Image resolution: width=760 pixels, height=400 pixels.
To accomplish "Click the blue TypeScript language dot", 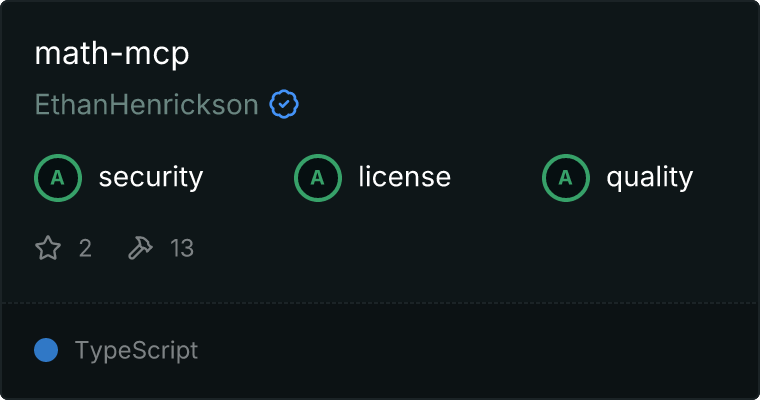I will point(46,350).
